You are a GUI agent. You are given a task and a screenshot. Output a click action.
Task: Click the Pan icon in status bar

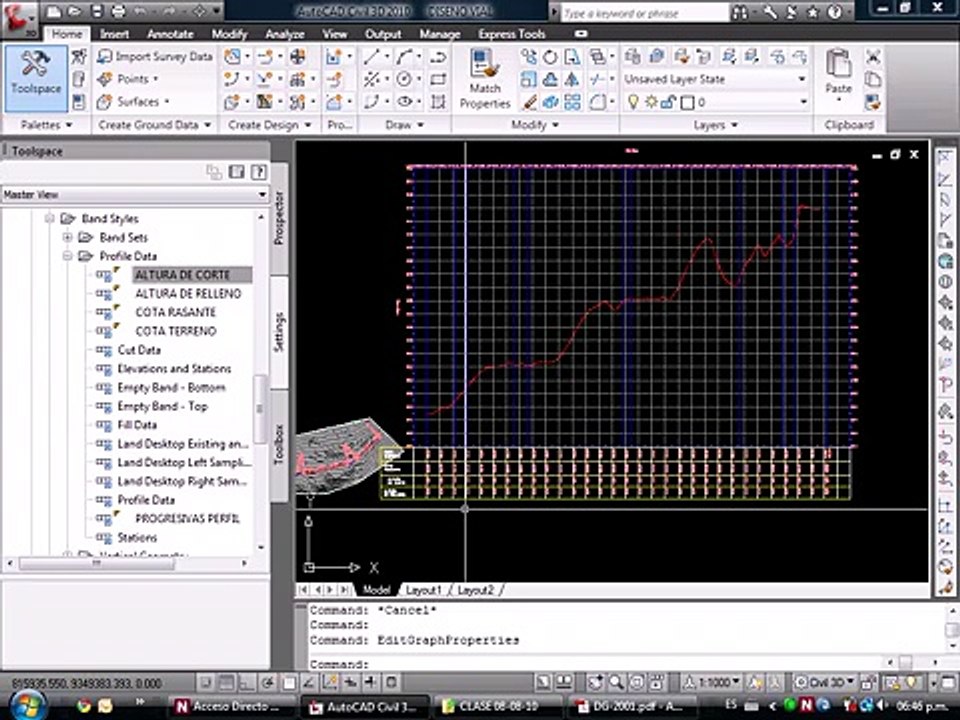click(x=595, y=682)
